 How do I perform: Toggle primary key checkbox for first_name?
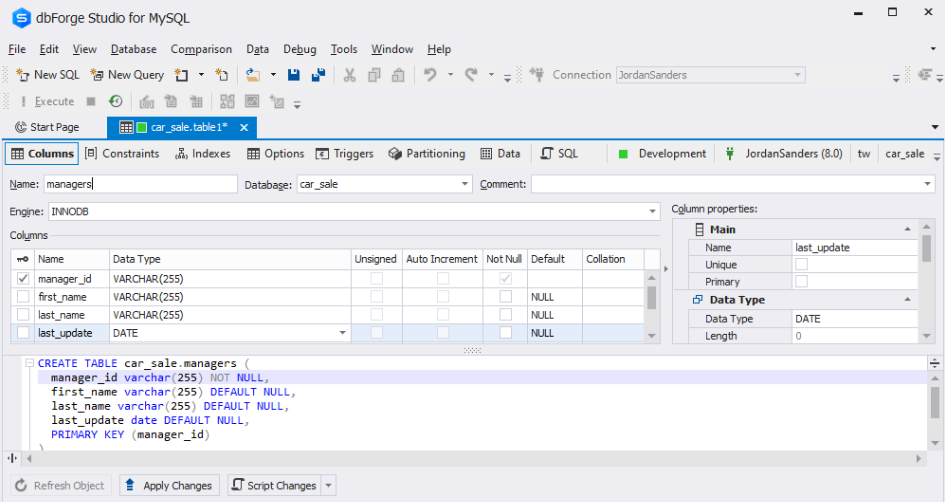click(x=23, y=296)
